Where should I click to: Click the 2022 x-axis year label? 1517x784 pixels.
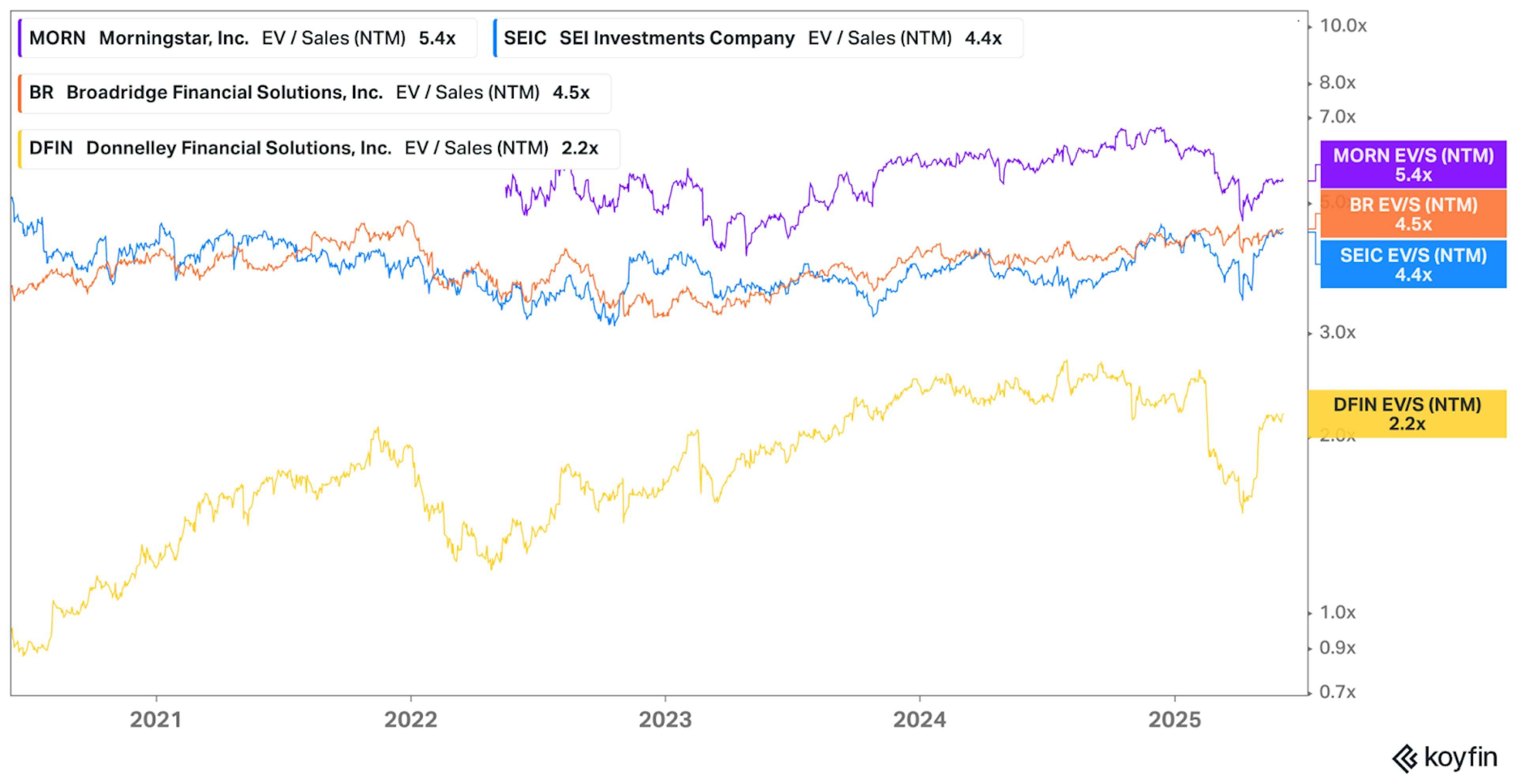point(410,720)
